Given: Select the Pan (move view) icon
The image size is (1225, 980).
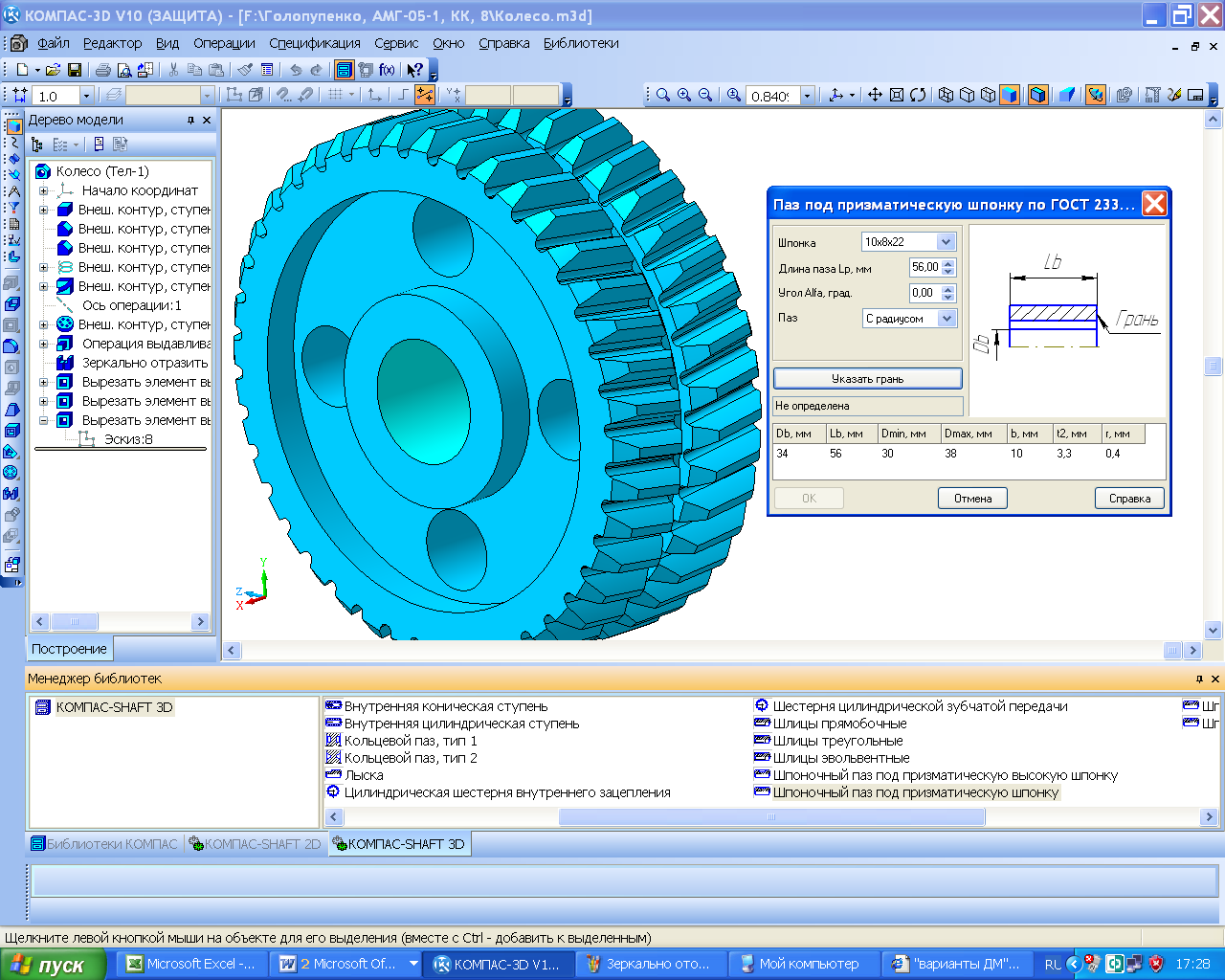Looking at the screenshot, I should point(875,95).
